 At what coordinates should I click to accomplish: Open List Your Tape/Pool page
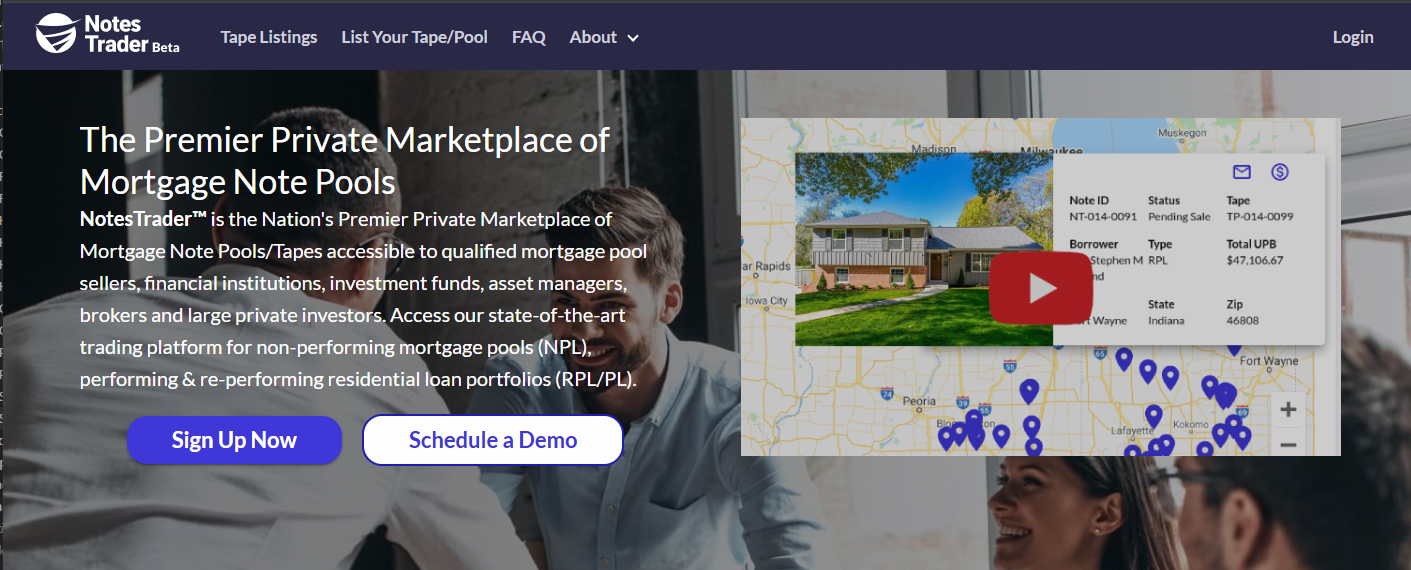(415, 37)
